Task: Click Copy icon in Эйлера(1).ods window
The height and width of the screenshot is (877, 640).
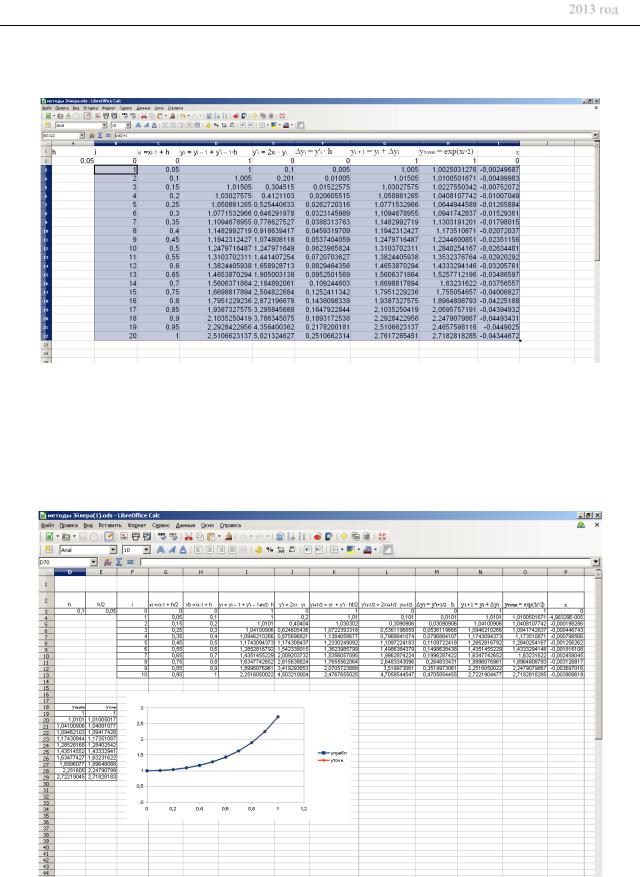Action: 200,537
